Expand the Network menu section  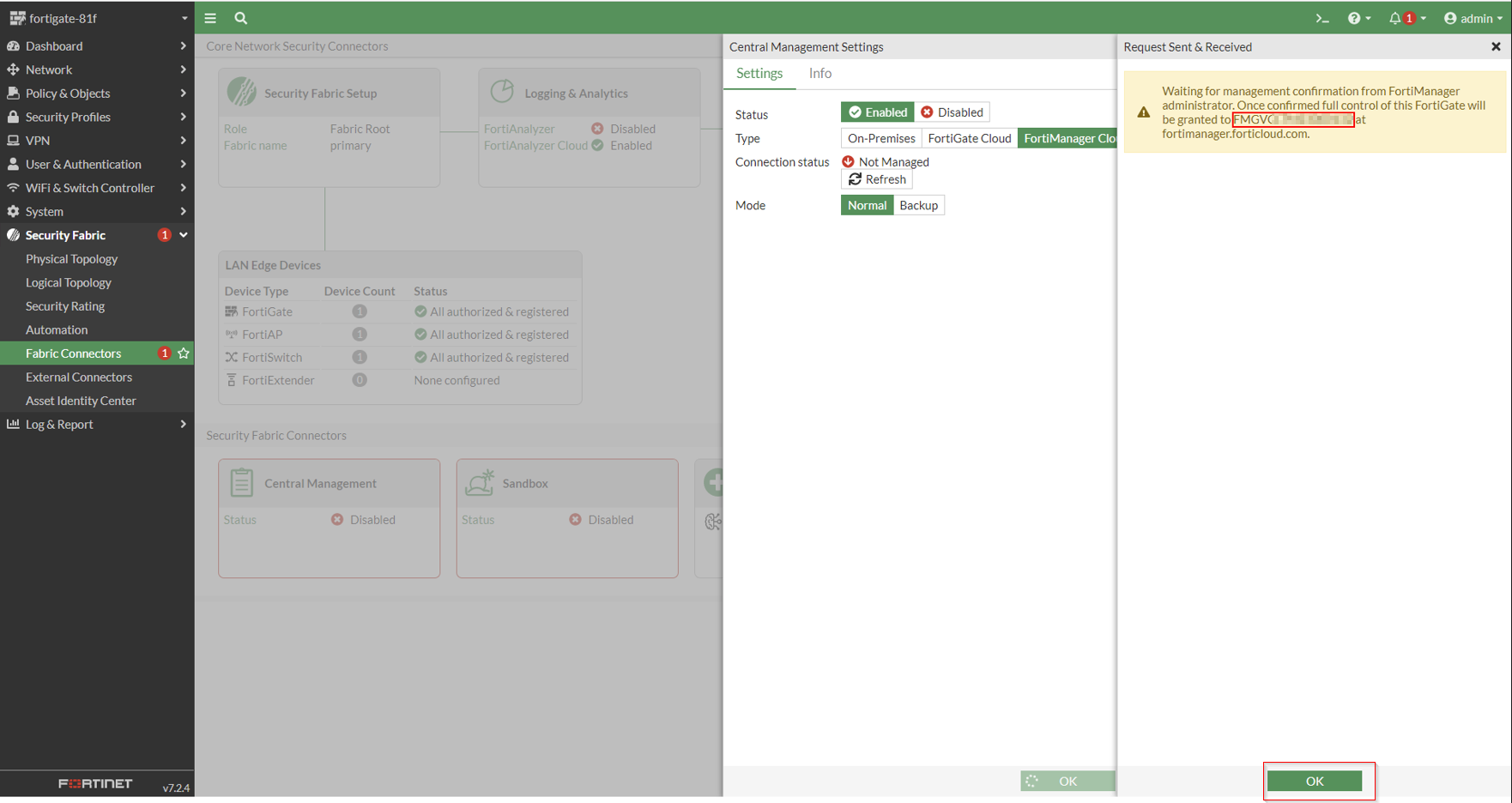(x=49, y=69)
